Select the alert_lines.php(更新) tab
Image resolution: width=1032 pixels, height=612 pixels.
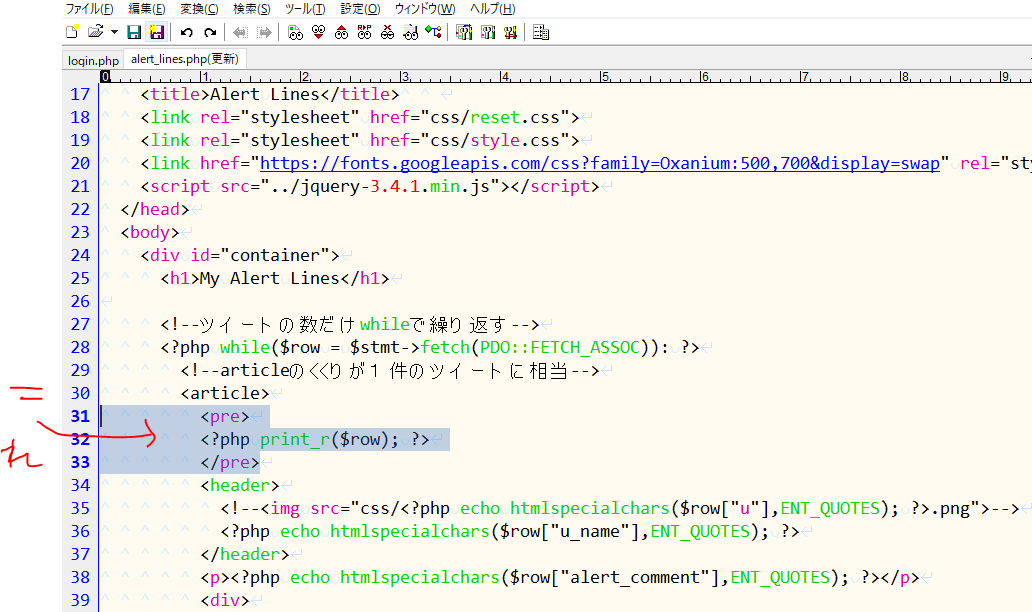[x=184, y=59]
